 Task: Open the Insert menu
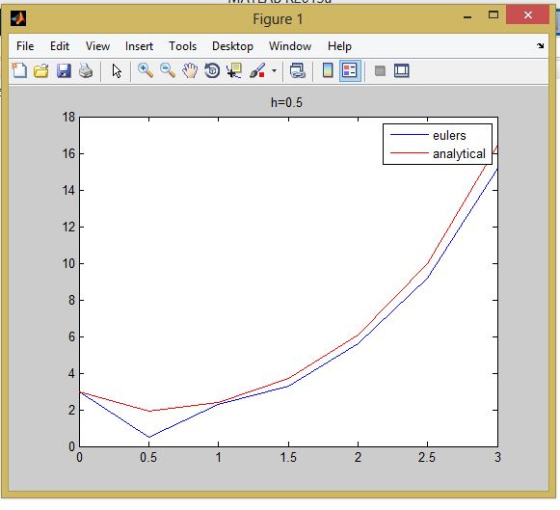point(139,46)
